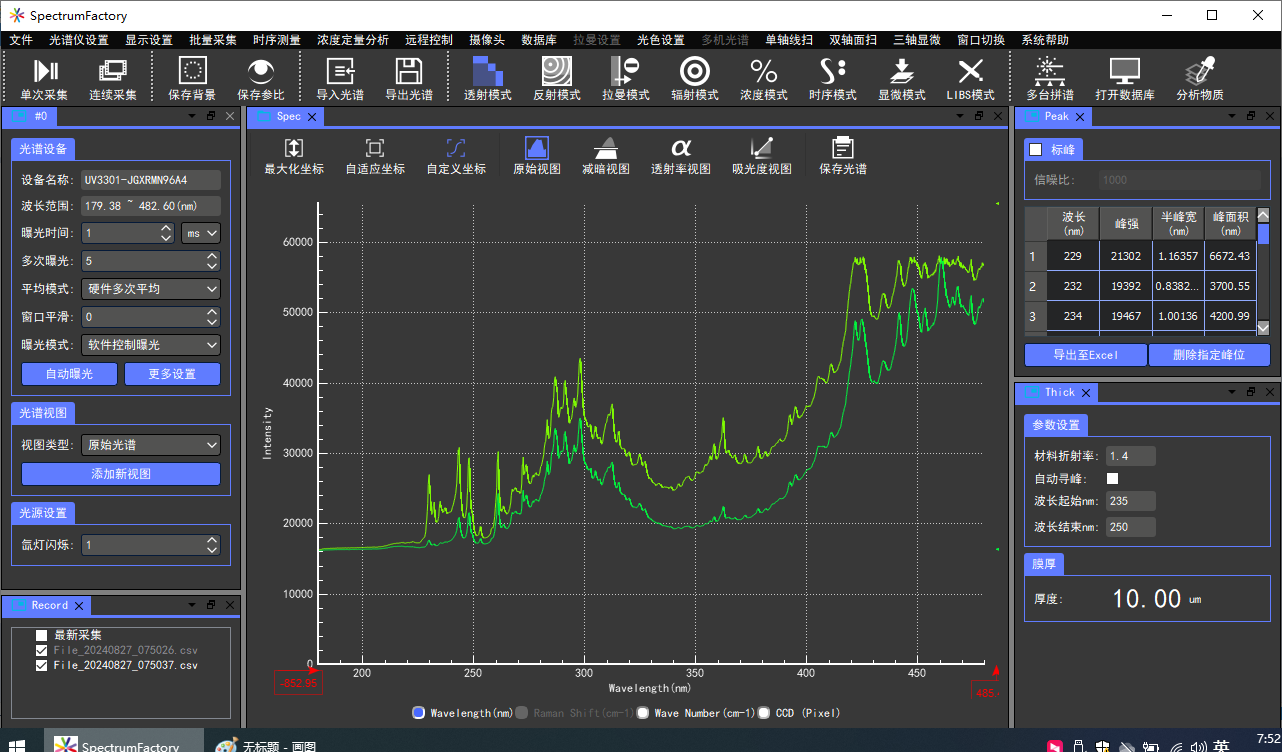Click the 保存背景 save background icon
Image resolution: width=1282 pixels, height=752 pixels.
click(192, 72)
